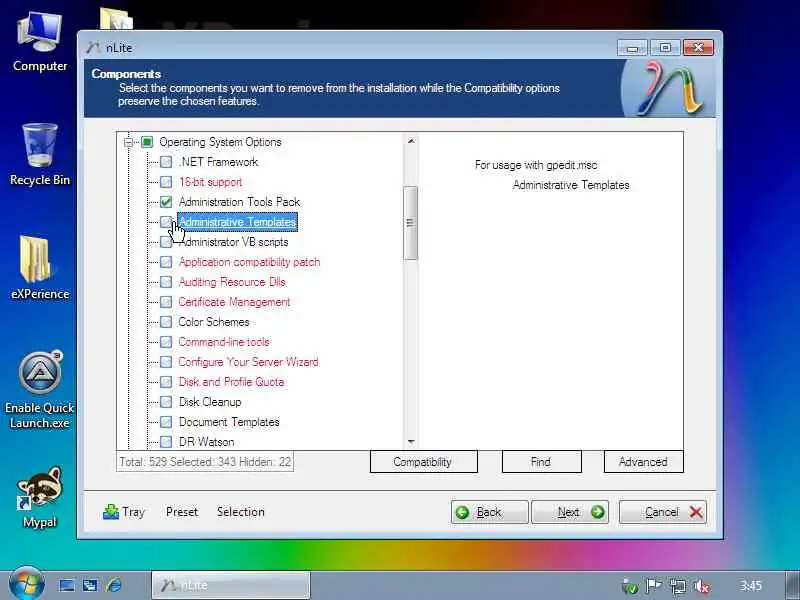800x600 pixels.
Task: Check the Command-line tools checkbox
Action: pyautogui.click(x=166, y=342)
